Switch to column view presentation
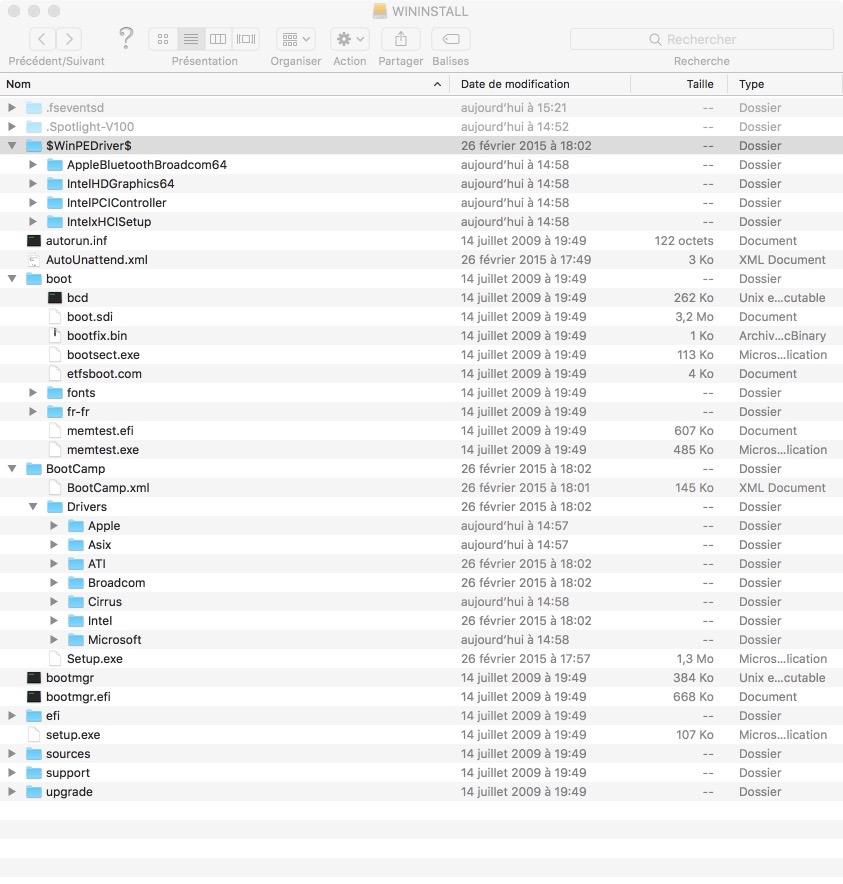This screenshot has width=843, height=884. [218, 39]
